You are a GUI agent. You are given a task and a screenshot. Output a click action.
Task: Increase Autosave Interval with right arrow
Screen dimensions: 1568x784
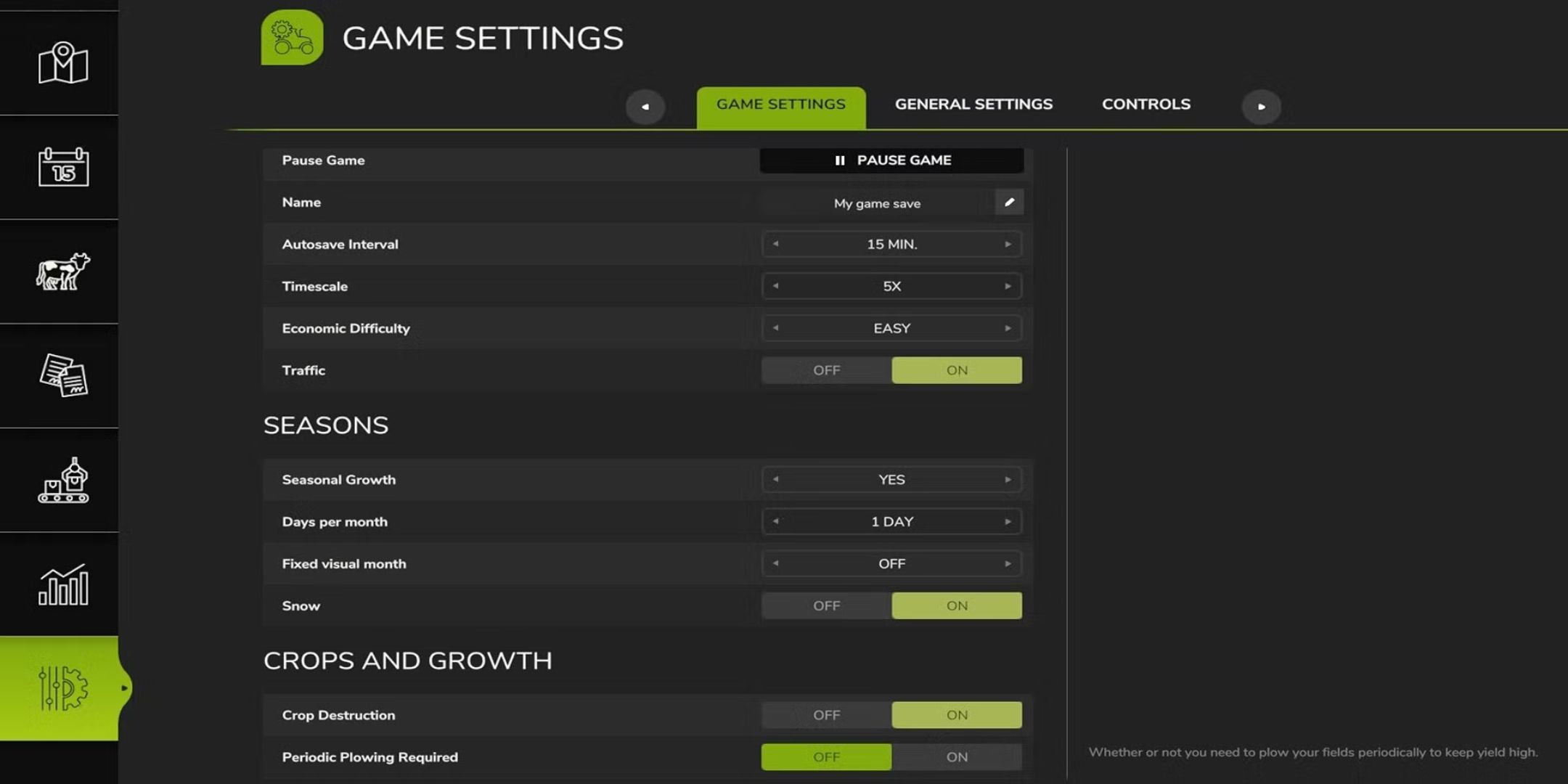point(1008,244)
